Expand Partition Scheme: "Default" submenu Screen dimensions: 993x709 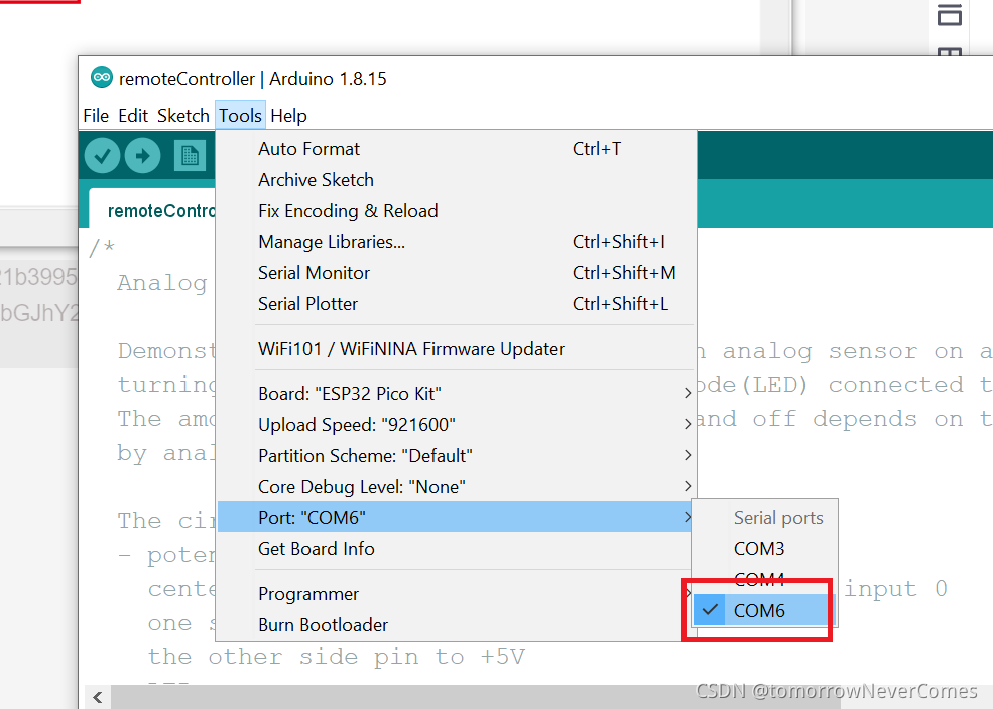pos(456,456)
